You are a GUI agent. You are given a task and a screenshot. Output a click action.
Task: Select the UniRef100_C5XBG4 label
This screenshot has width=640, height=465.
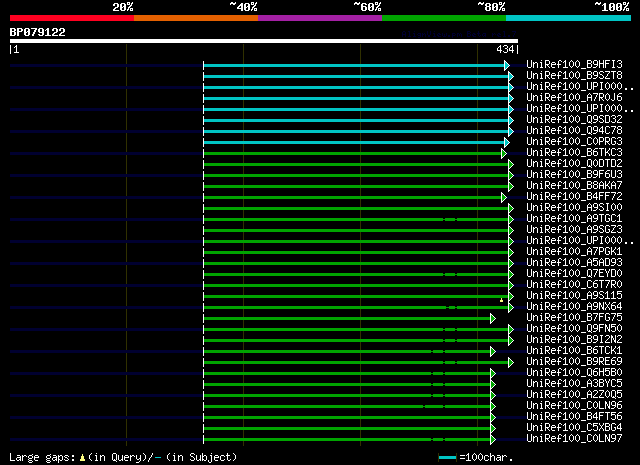click(574, 427)
